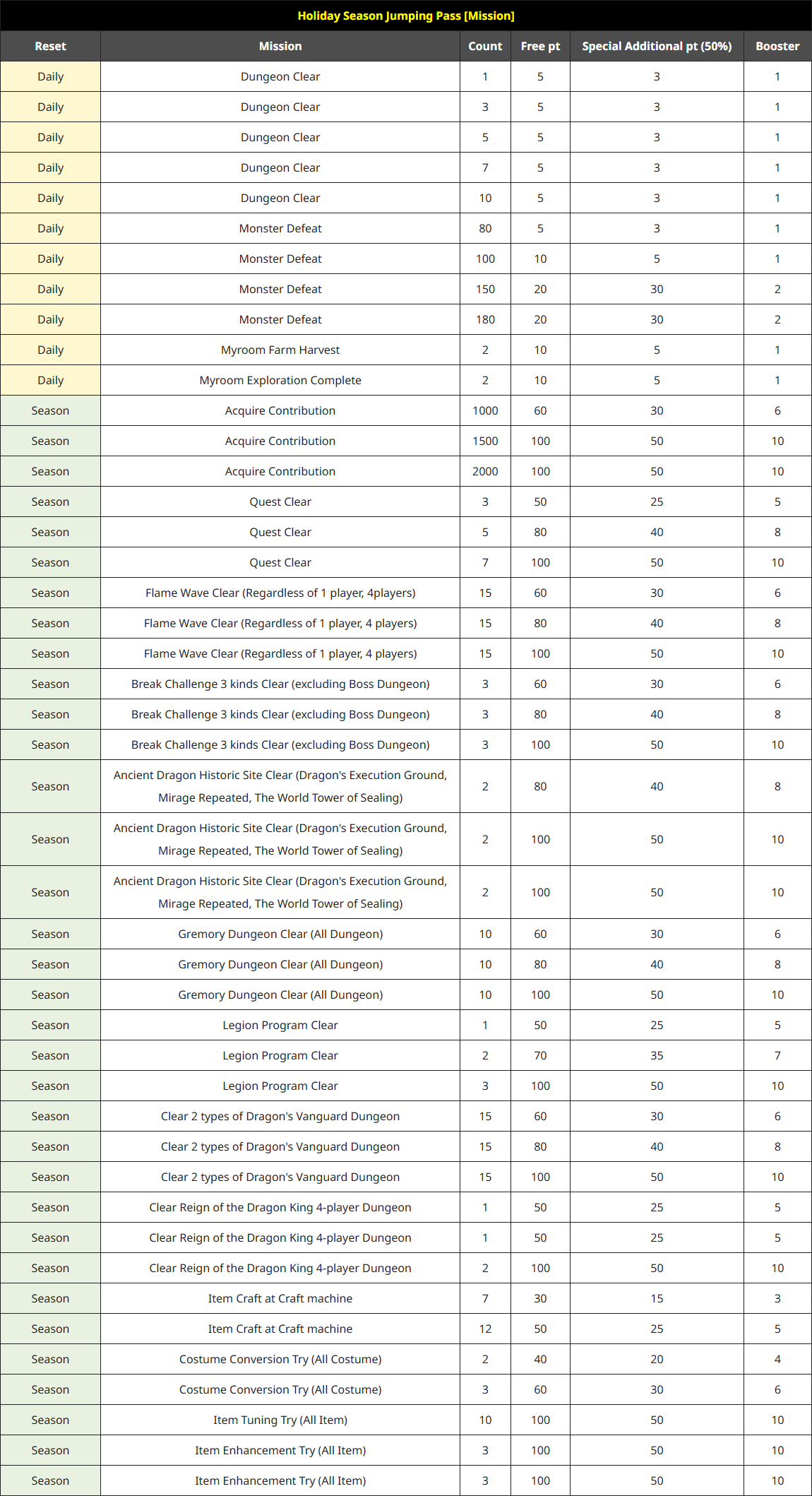This screenshot has width=812, height=1496.
Task: Click the Reset column header
Action: tap(50, 46)
